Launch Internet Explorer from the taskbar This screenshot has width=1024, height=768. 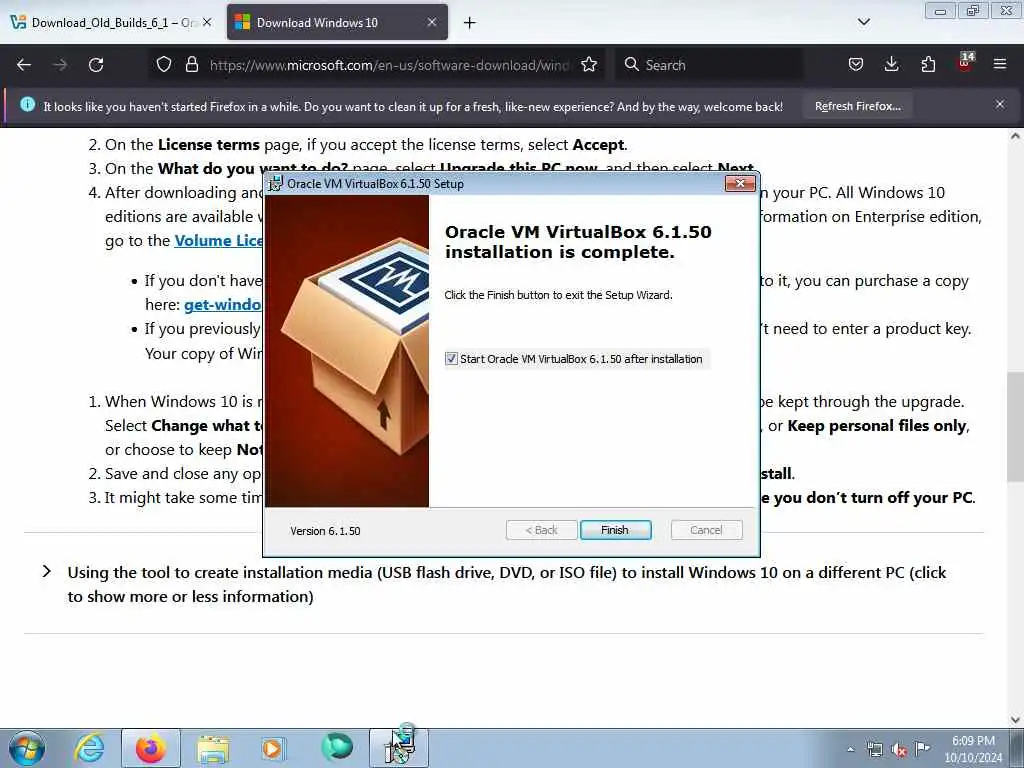pos(89,748)
